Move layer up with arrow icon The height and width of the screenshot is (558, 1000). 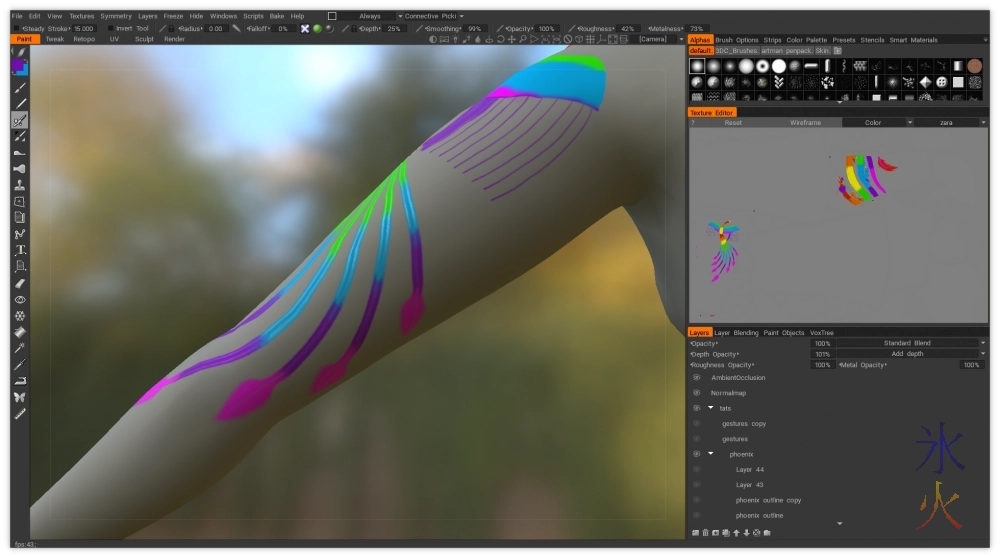click(736, 532)
